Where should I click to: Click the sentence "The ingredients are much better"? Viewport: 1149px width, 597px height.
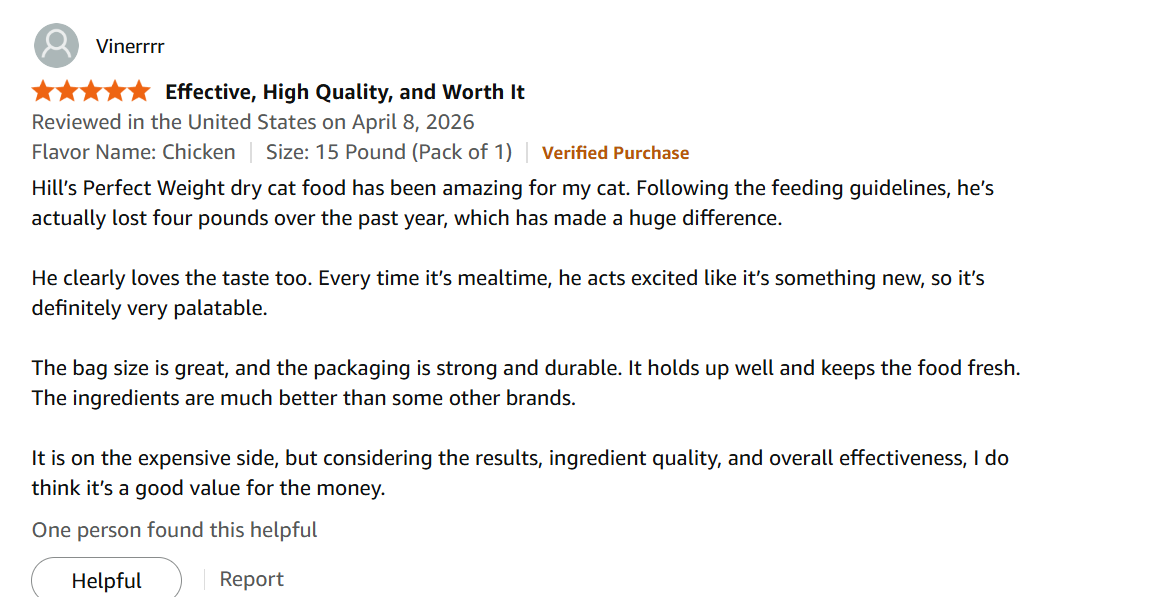[304, 398]
